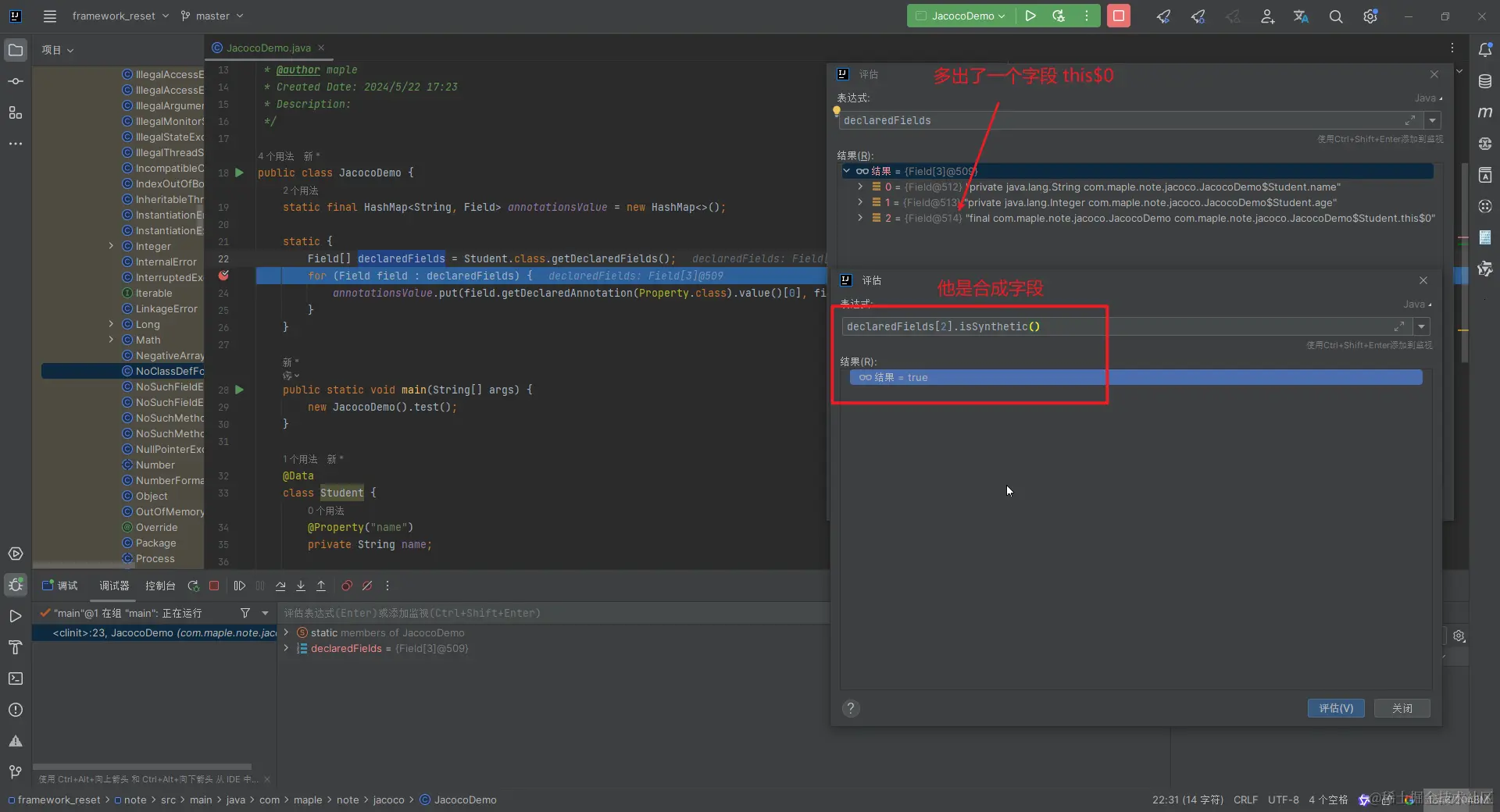Open help in the evaluate dialog
Image resolution: width=1500 pixels, height=812 pixels.
851,708
